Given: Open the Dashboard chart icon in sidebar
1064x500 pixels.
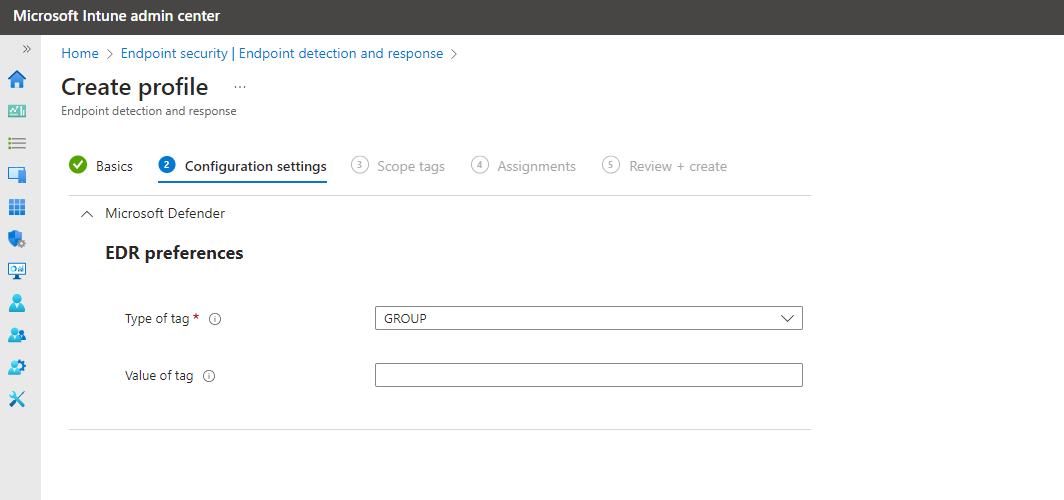Looking at the screenshot, I should point(17,111).
